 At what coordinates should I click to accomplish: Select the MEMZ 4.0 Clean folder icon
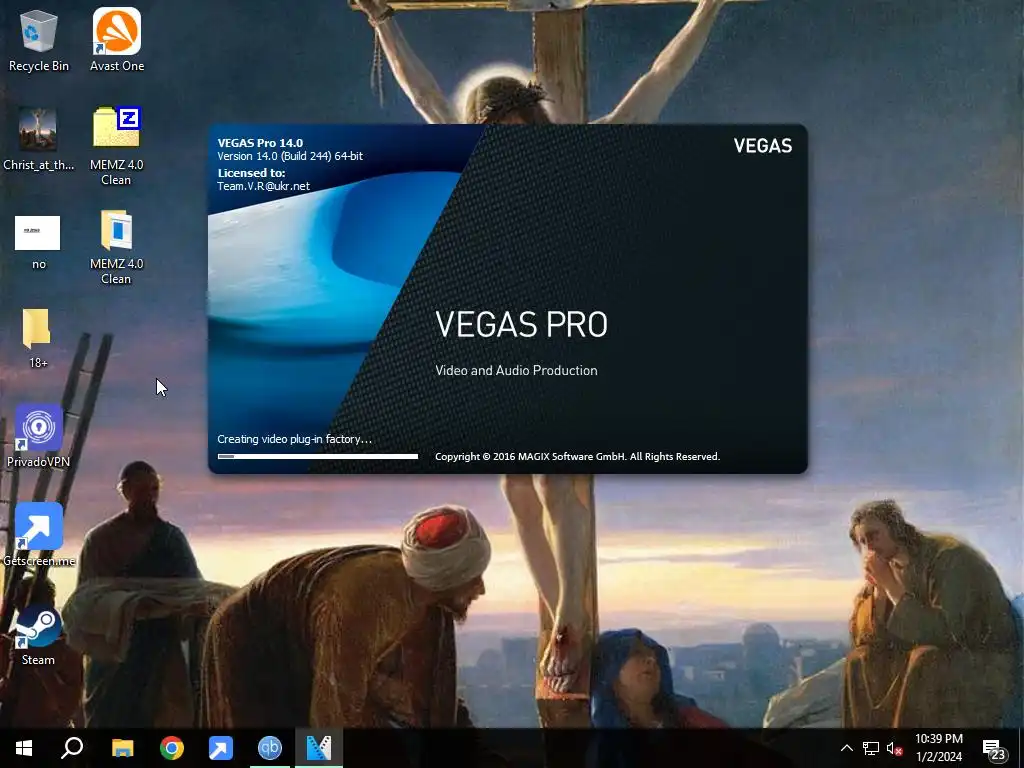click(x=116, y=246)
